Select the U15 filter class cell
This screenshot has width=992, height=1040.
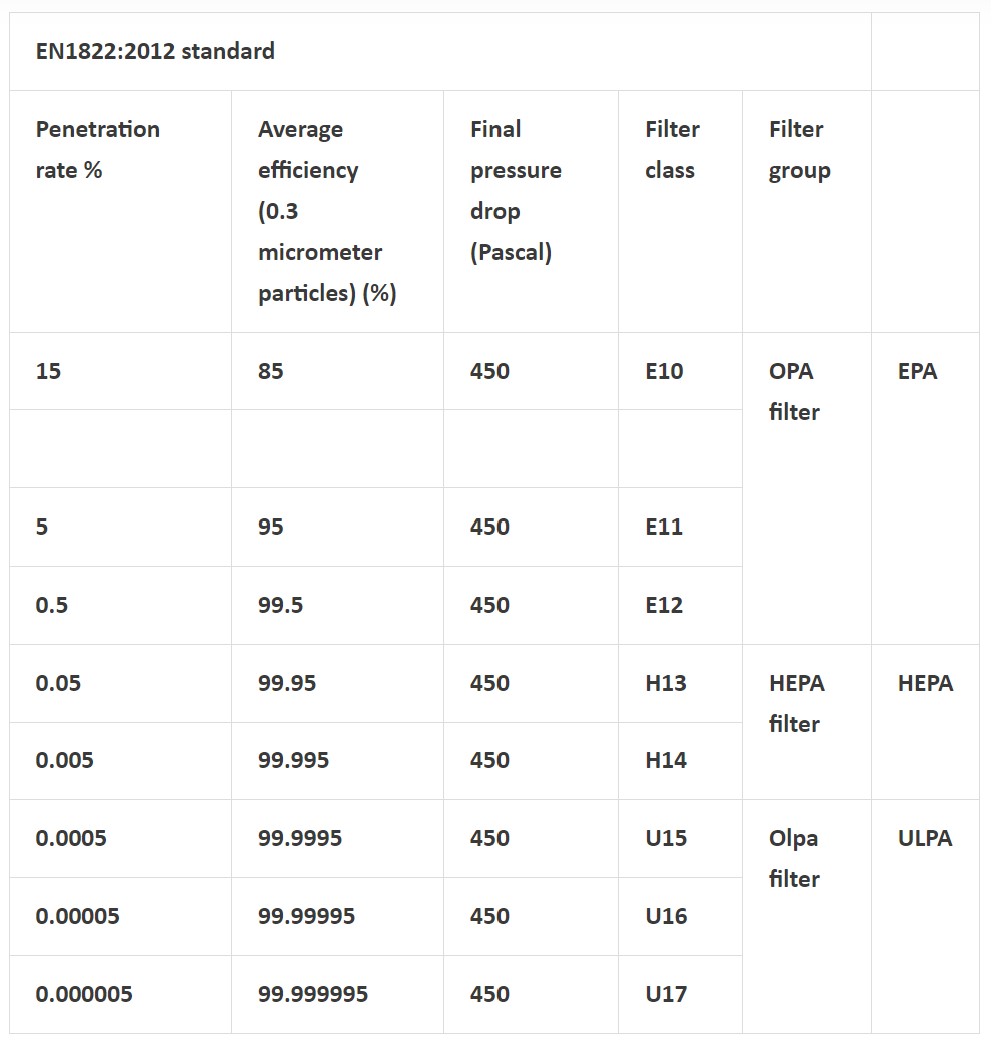tap(666, 838)
